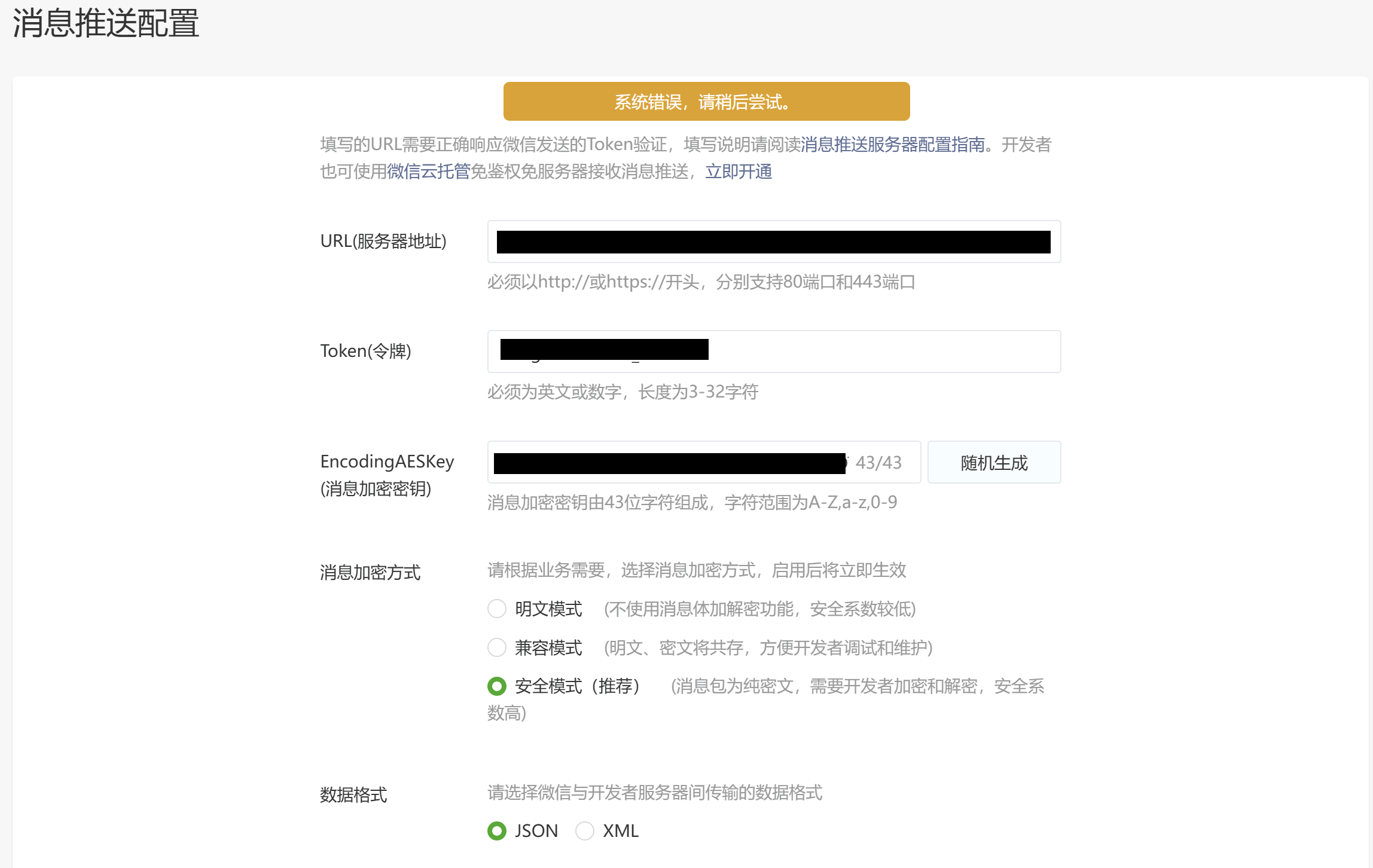Click the 43/43 character counter

[878, 463]
